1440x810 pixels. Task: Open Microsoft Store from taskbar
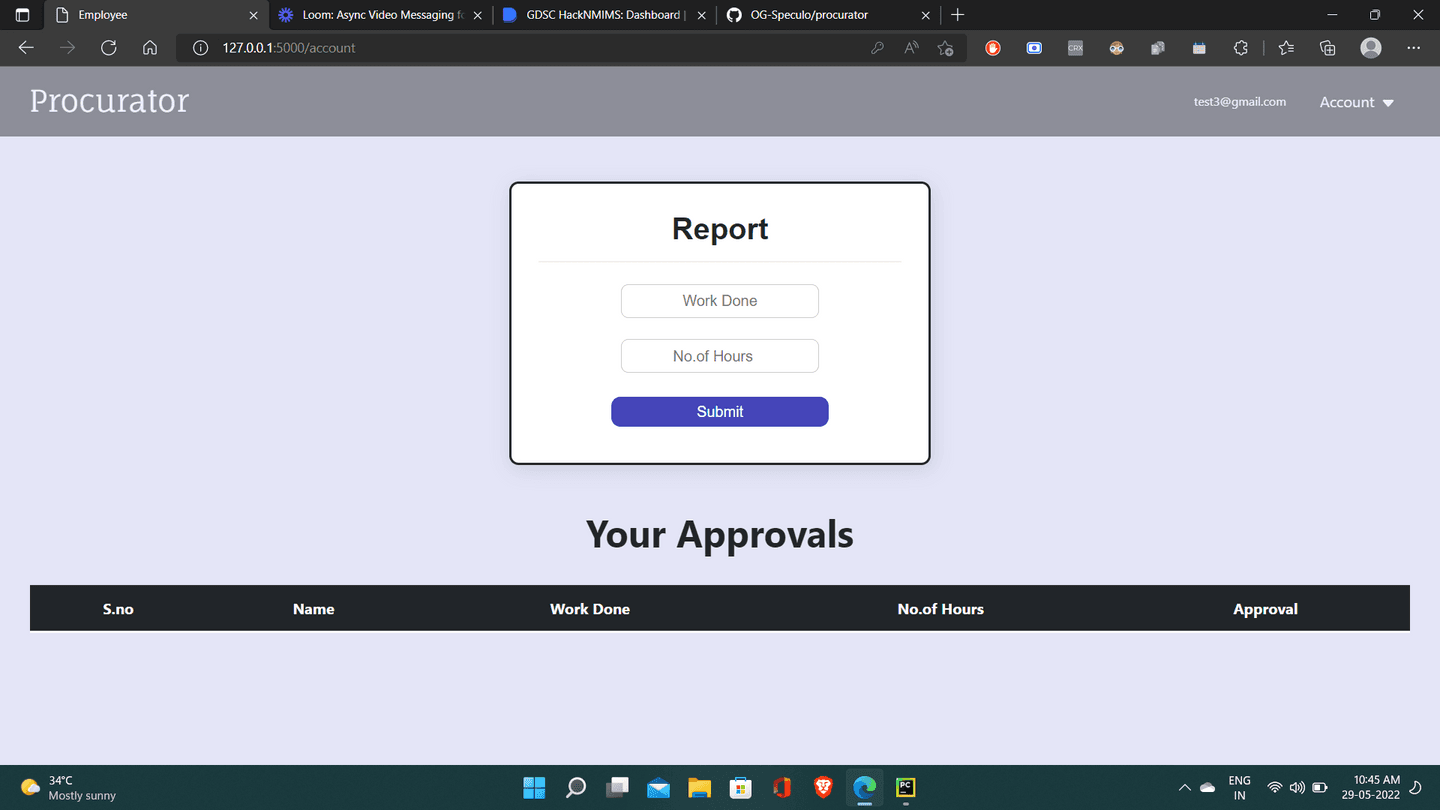[740, 788]
